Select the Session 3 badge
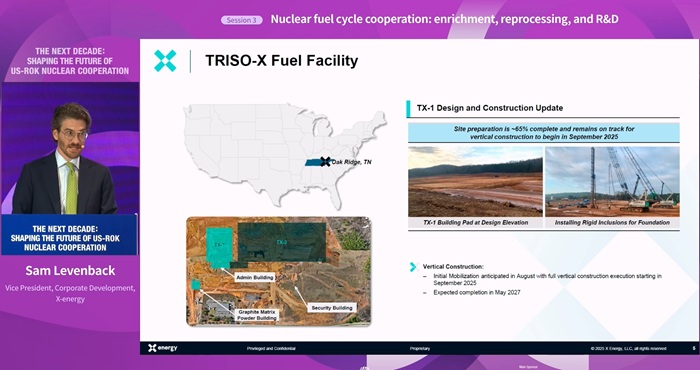 click(x=242, y=20)
